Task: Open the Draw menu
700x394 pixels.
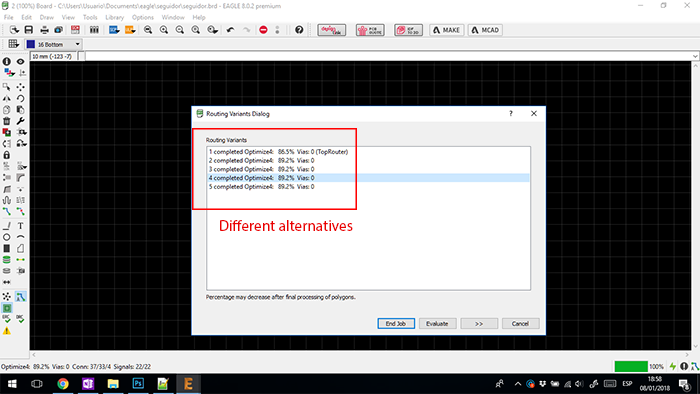Action: point(46,17)
